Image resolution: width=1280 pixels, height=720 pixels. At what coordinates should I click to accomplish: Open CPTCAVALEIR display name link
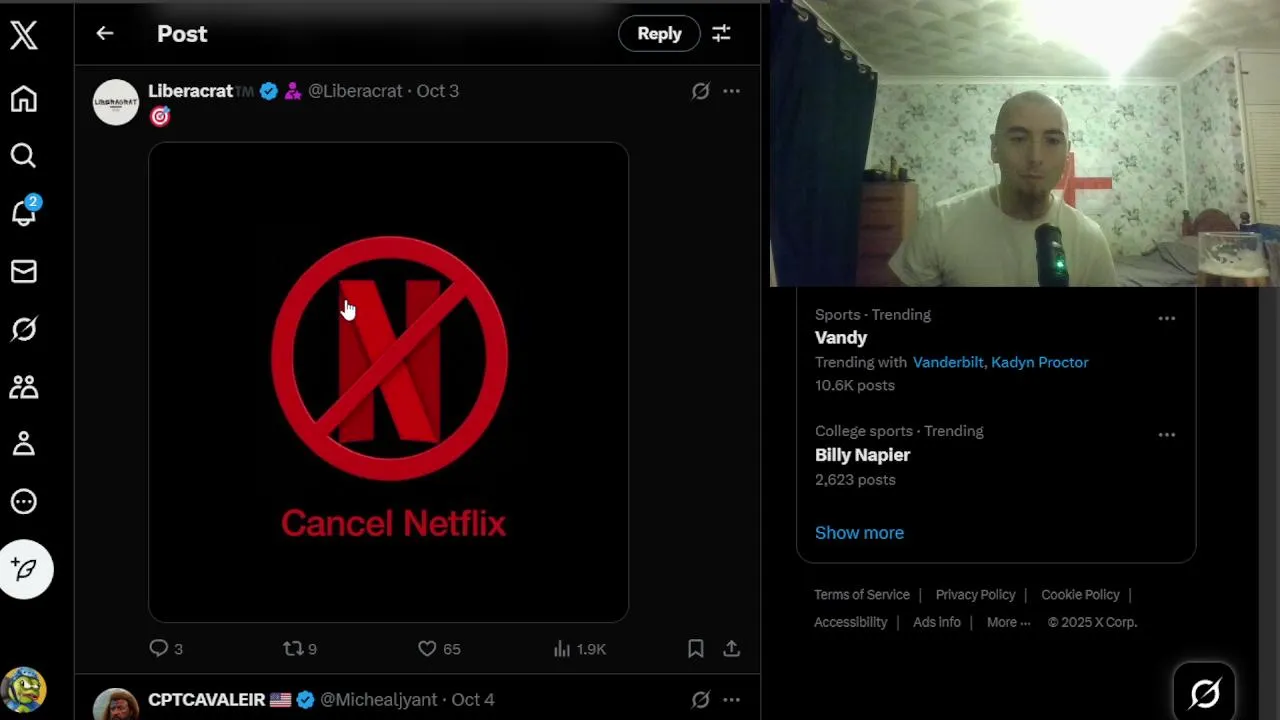pos(207,700)
